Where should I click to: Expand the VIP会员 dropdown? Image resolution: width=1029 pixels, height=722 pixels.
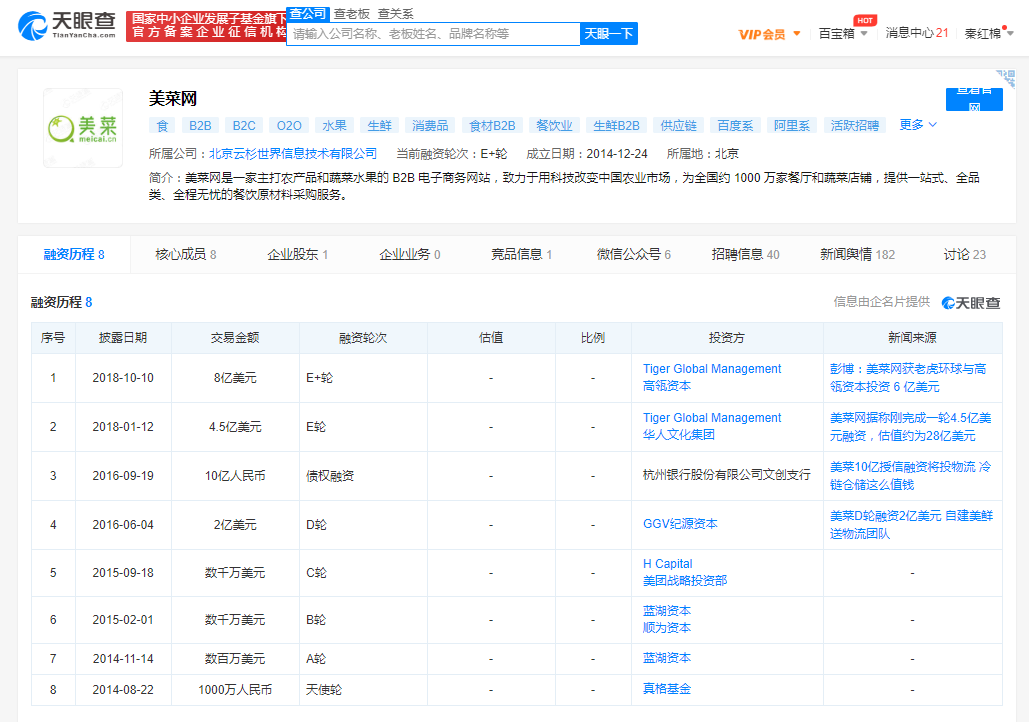coord(769,34)
